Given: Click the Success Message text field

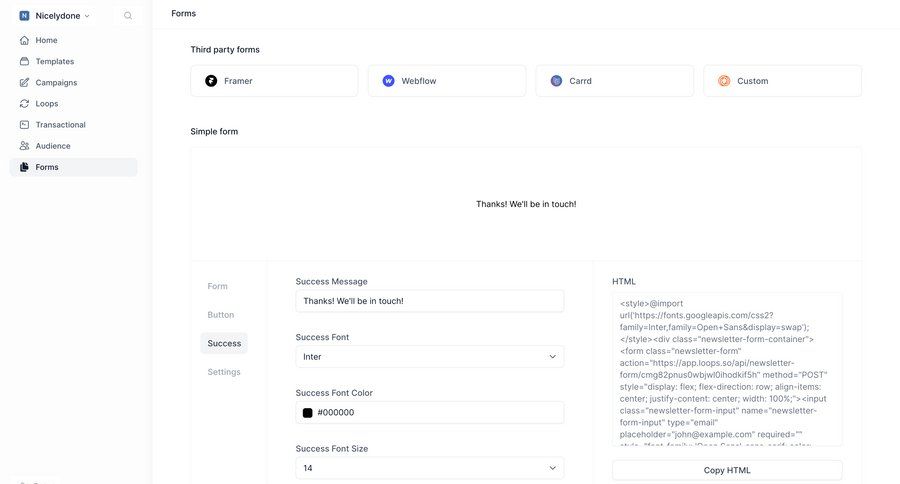Looking at the screenshot, I should point(429,301).
